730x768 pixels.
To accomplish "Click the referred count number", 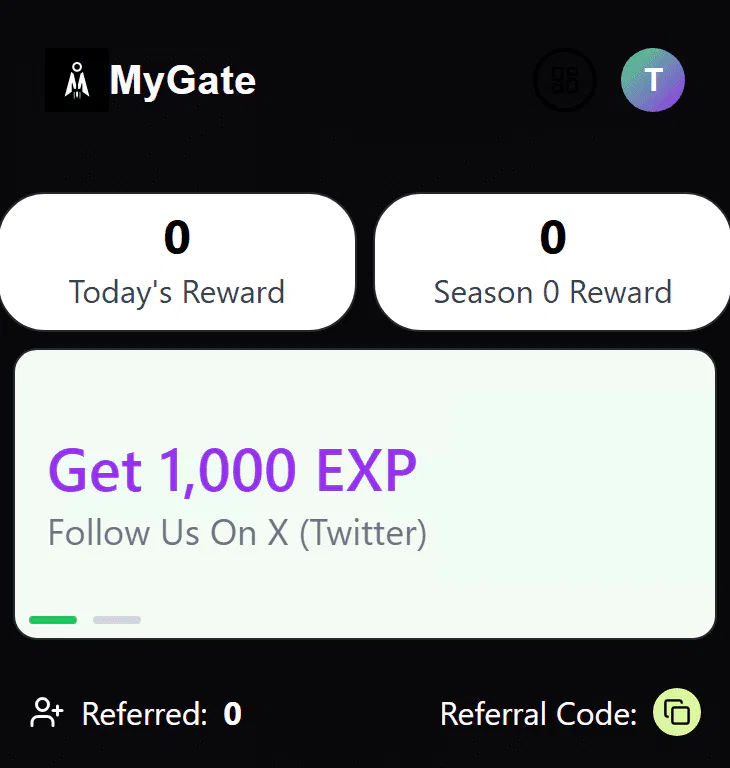I will (x=232, y=714).
